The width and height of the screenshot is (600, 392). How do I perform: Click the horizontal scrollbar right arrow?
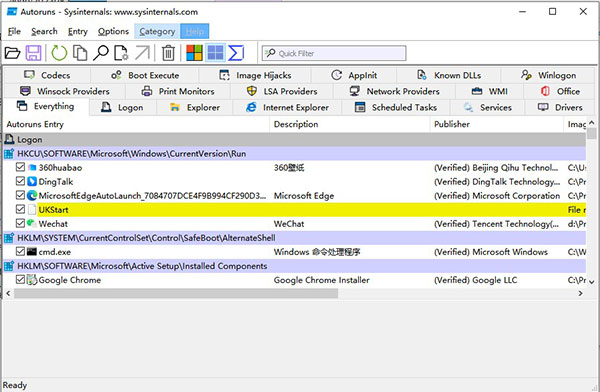pos(580,293)
